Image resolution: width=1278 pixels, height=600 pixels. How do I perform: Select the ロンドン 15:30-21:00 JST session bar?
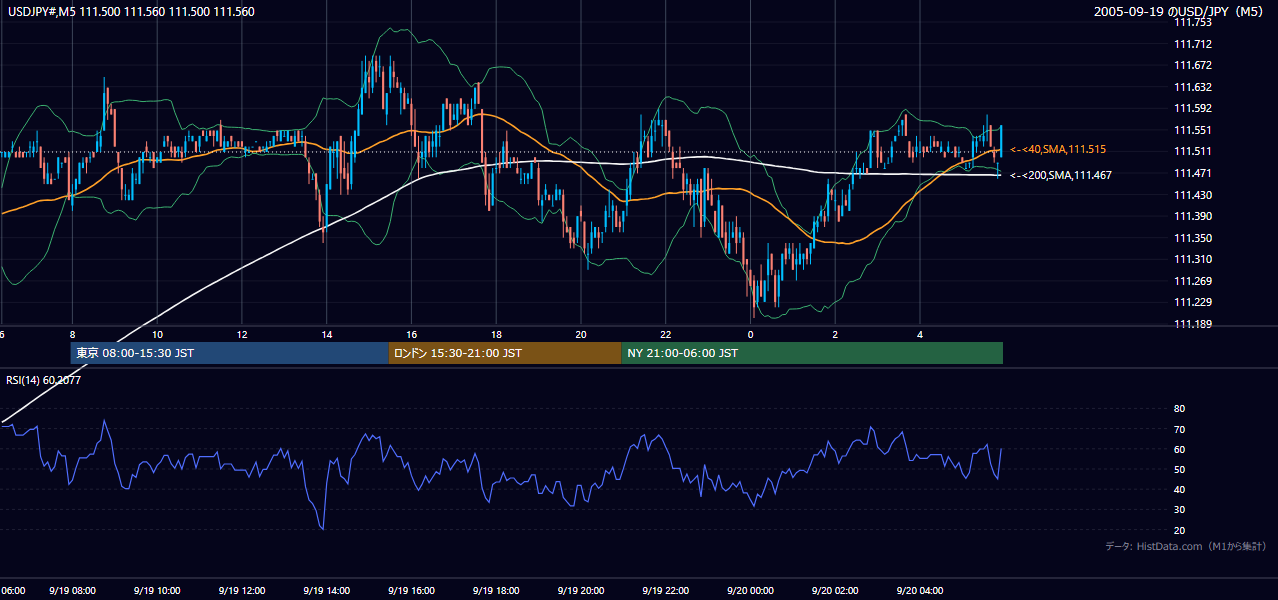click(505, 353)
